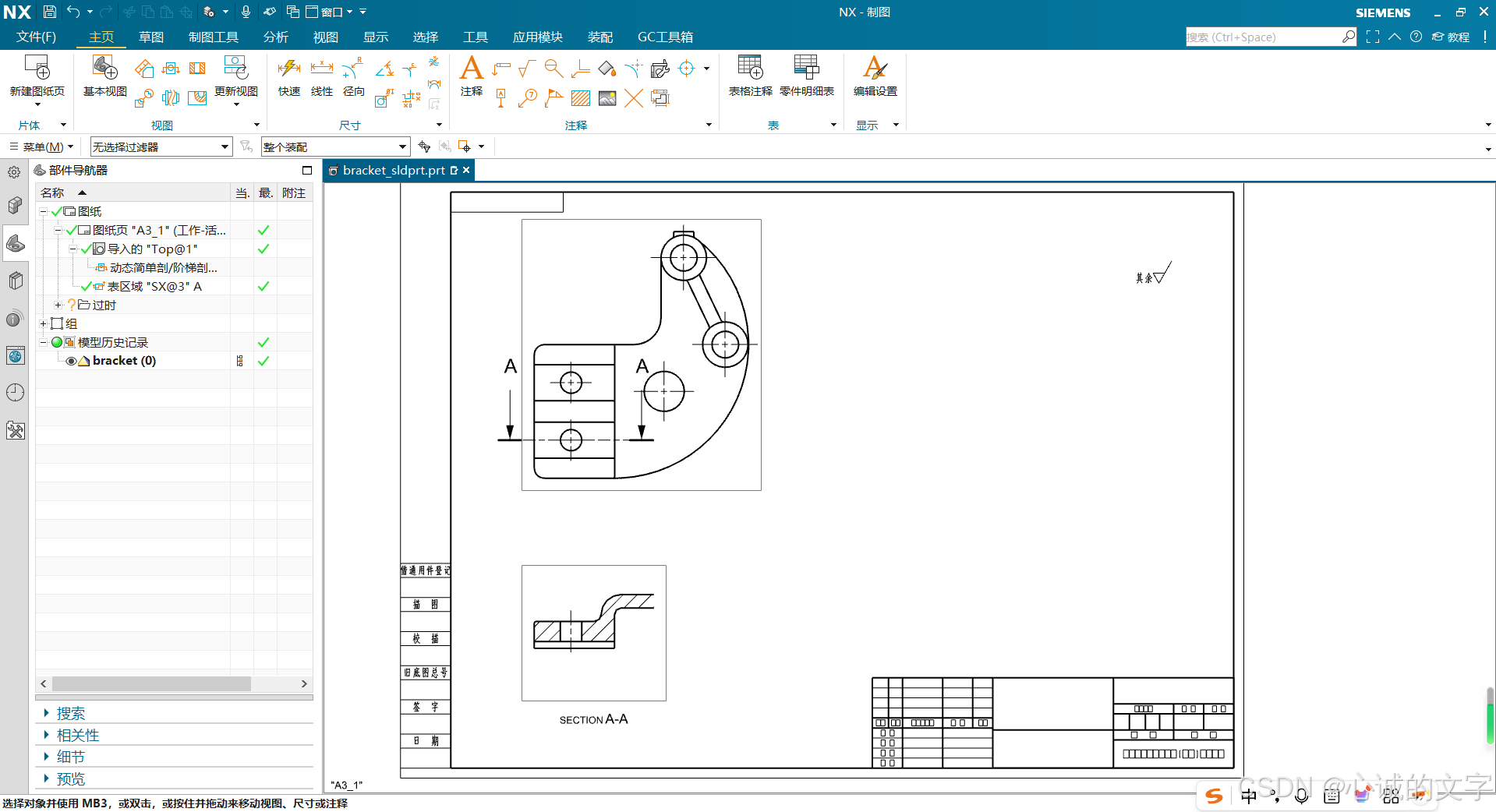Expand the 组 tree node
Image resolution: width=1496 pixels, height=812 pixels.
pyautogui.click(x=44, y=323)
